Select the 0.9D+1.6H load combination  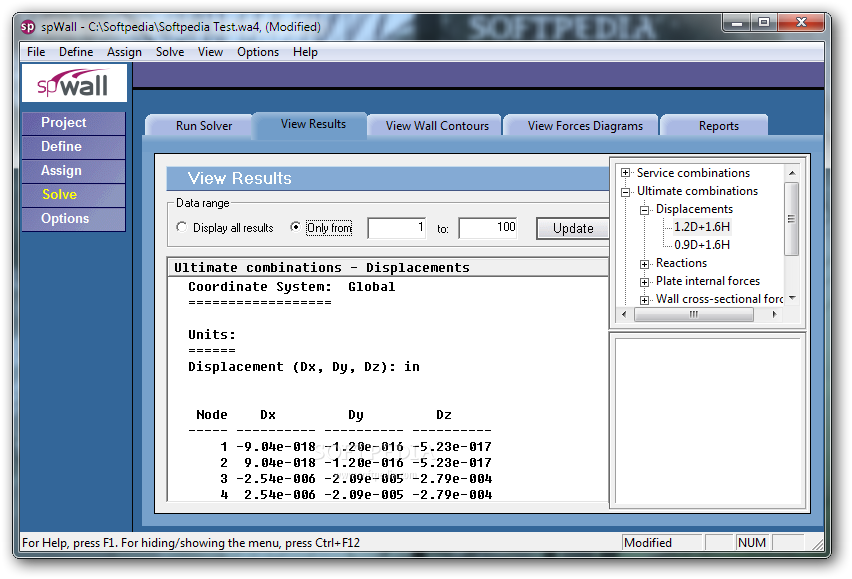701,245
